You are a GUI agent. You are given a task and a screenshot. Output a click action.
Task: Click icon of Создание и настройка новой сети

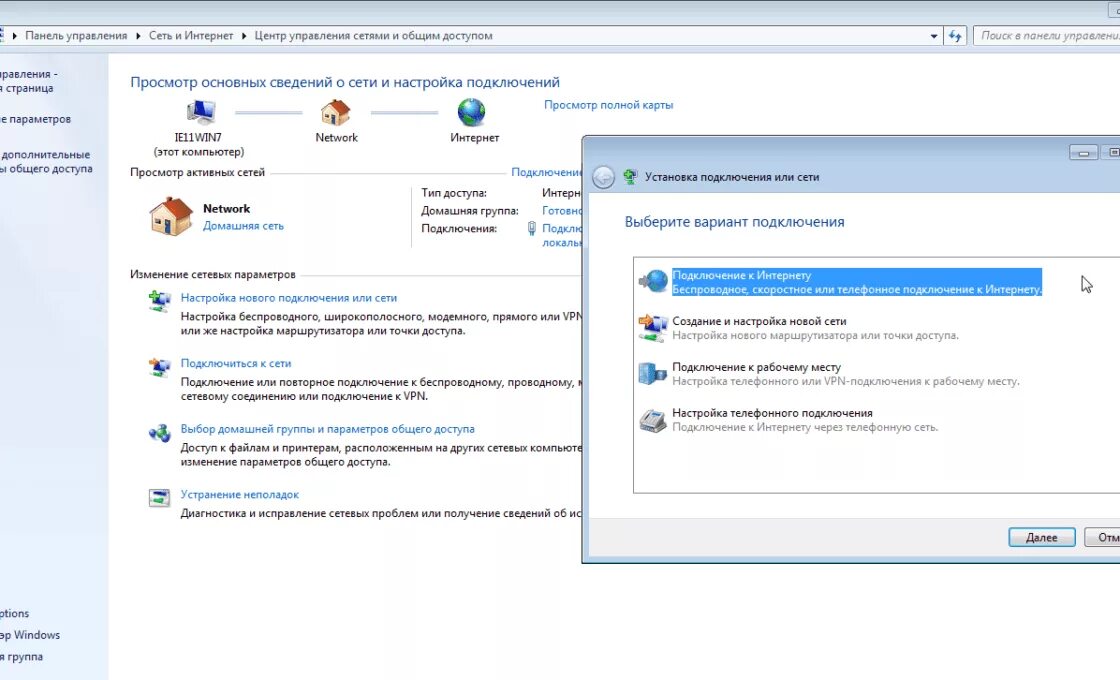tap(653, 328)
